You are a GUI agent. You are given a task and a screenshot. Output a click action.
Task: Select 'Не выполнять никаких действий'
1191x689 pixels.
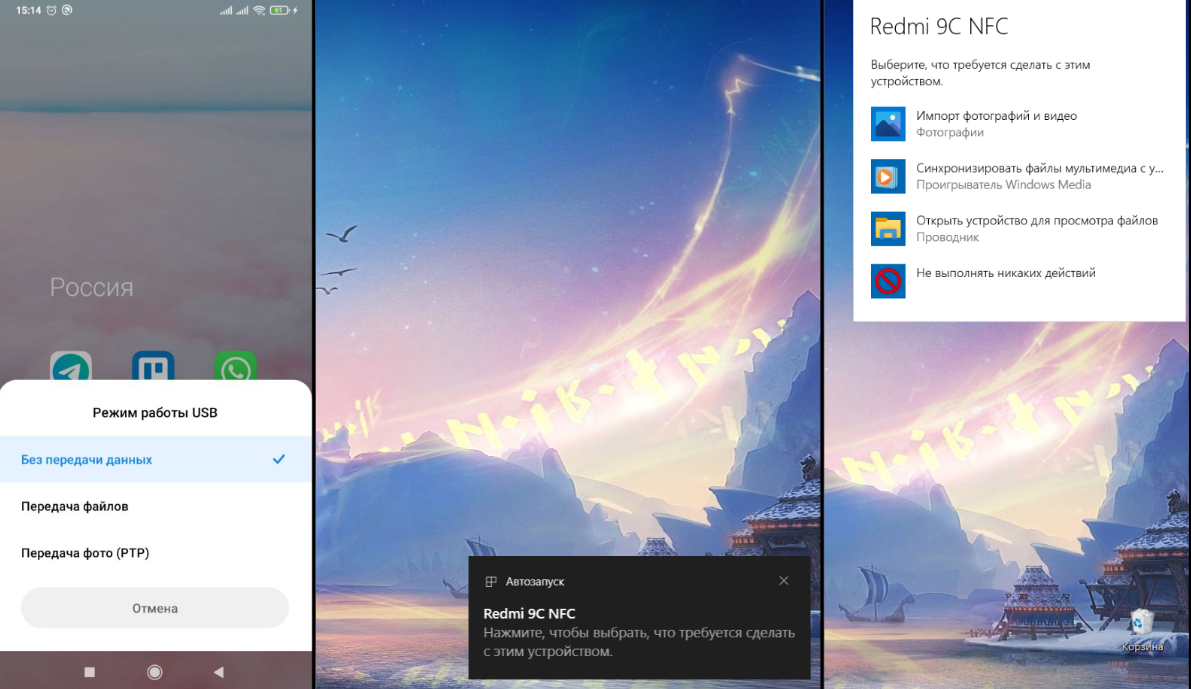(1018, 281)
